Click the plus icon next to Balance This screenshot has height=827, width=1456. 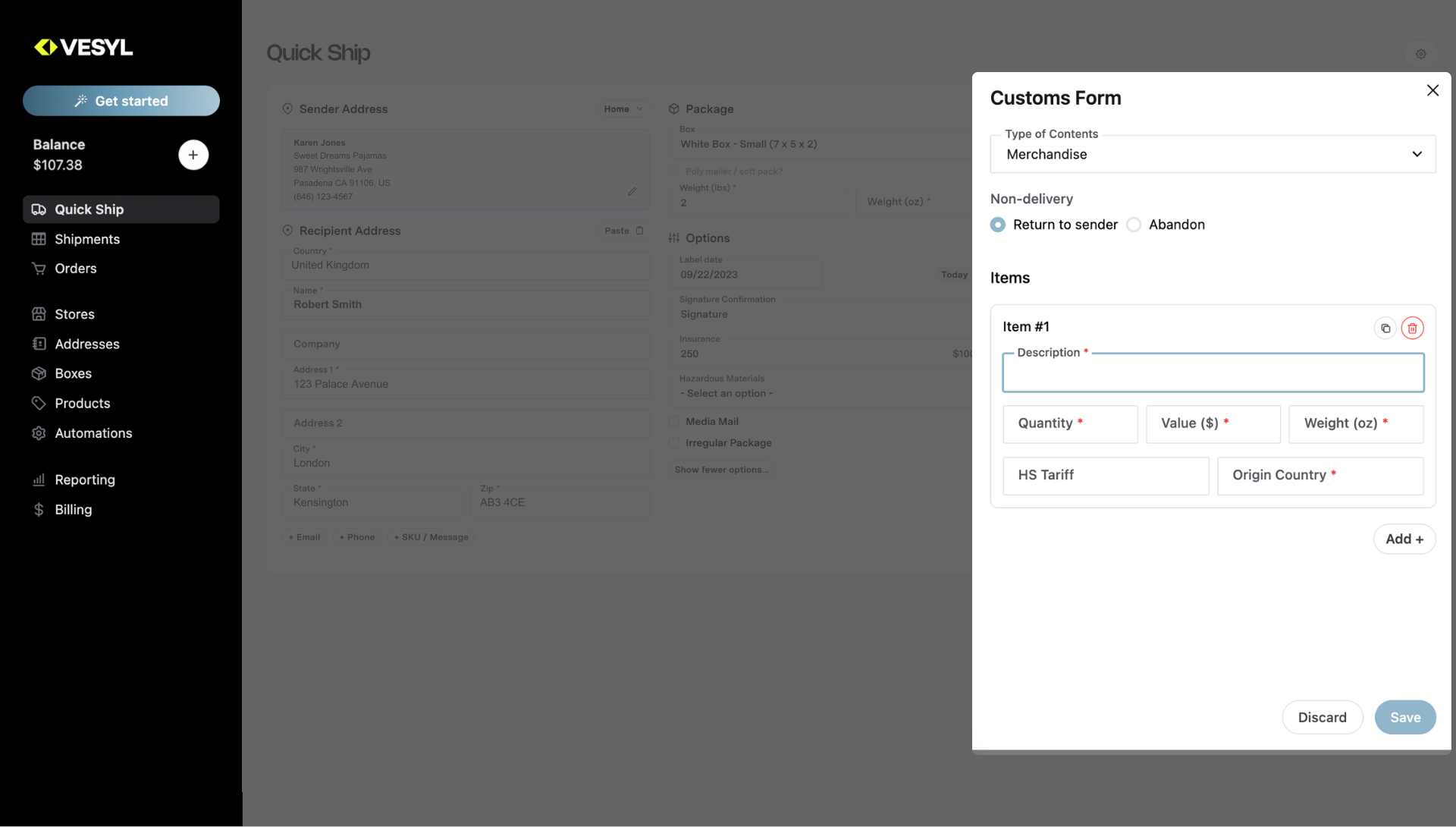[193, 155]
